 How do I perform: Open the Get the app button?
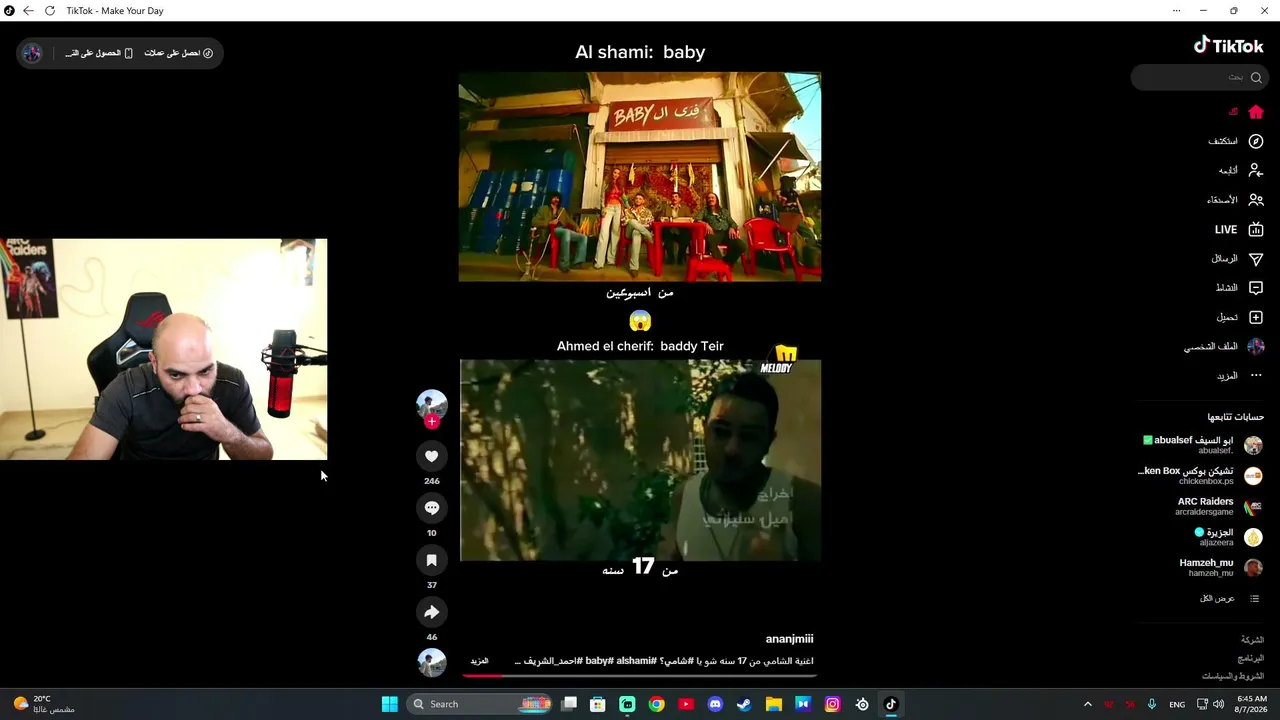(x=99, y=53)
